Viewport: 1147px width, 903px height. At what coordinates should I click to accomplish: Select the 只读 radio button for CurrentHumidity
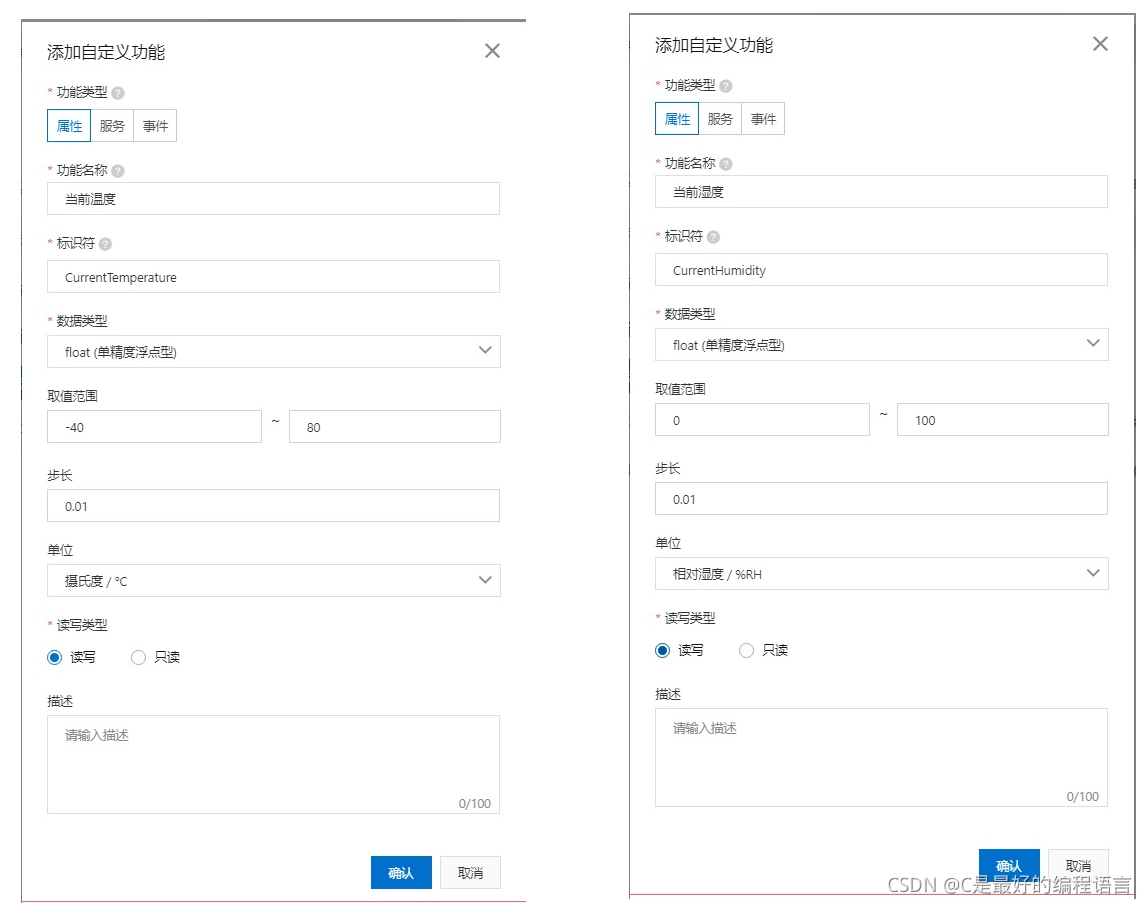click(x=746, y=650)
